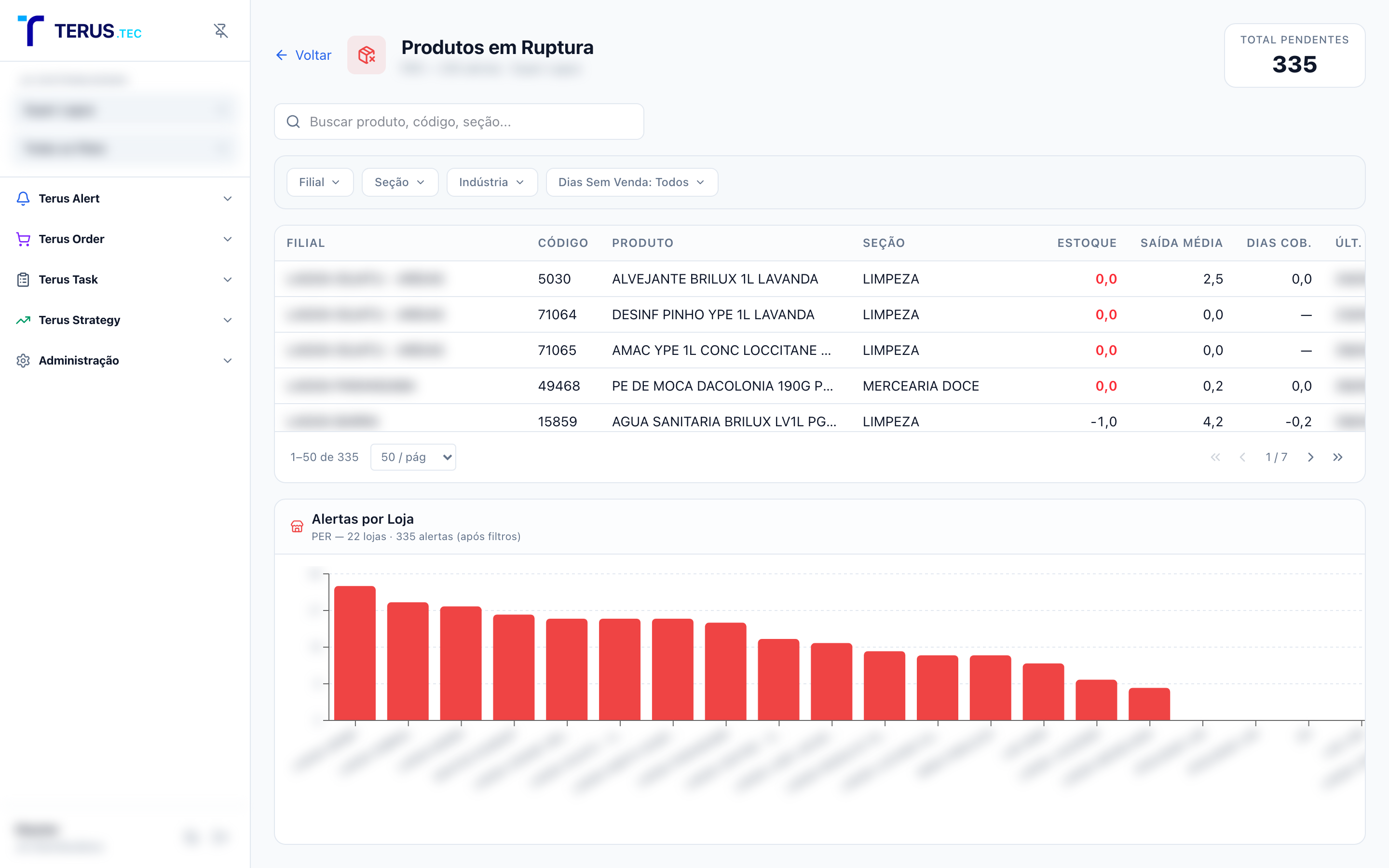The height and width of the screenshot is (868, 1389).
Task: Jump to the last page arrow
Action: pyautogui.click(x=1338, y=457)
